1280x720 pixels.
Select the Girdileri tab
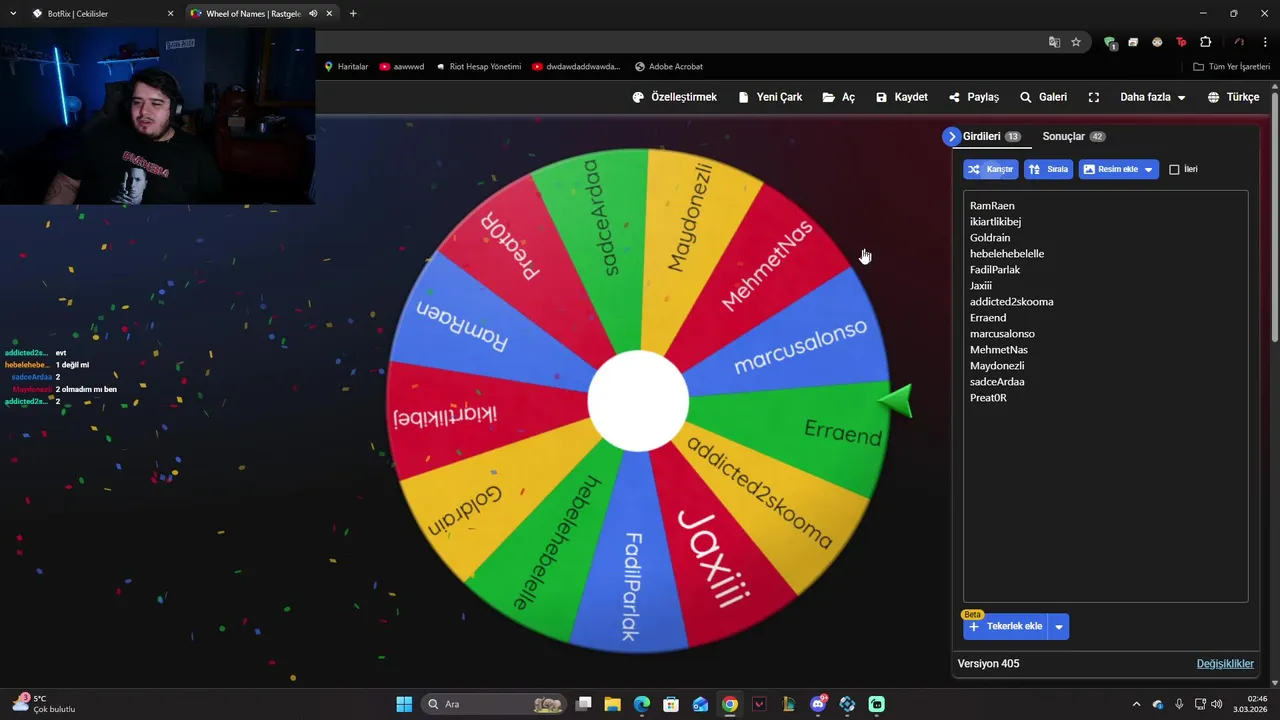point(991,136)
